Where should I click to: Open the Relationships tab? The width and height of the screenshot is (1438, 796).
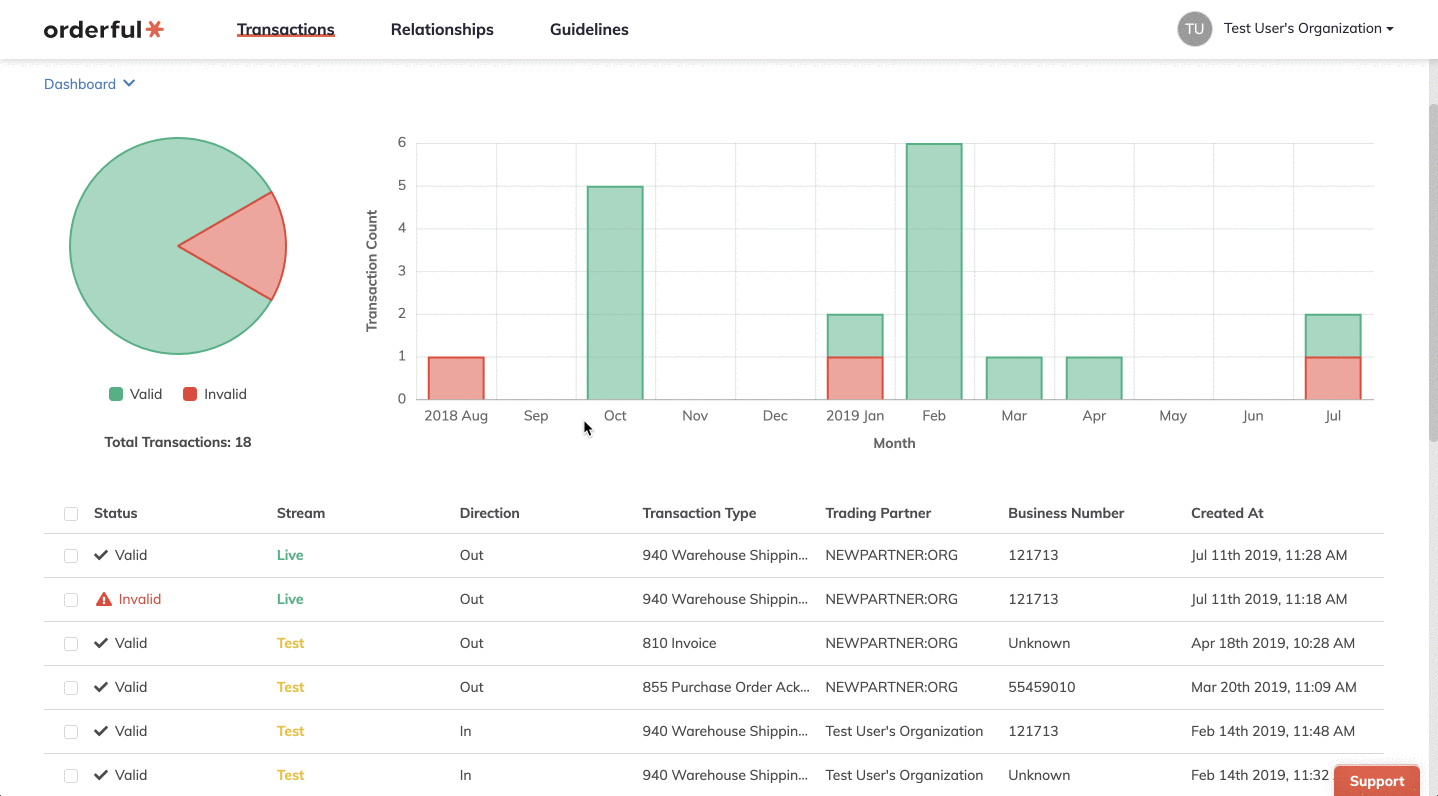tap(442, 30)
